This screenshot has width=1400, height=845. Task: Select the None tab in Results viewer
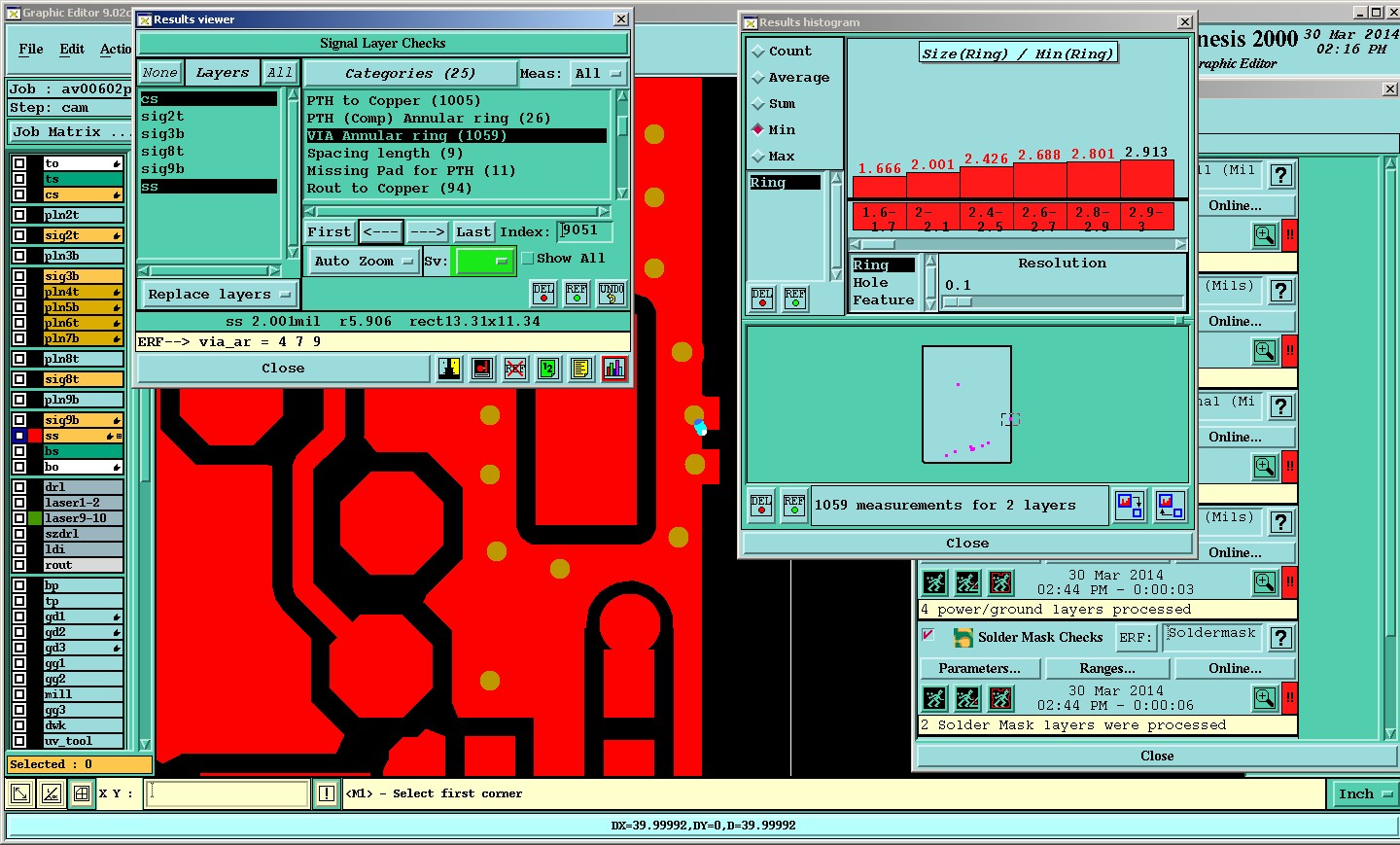coord(159,73)
